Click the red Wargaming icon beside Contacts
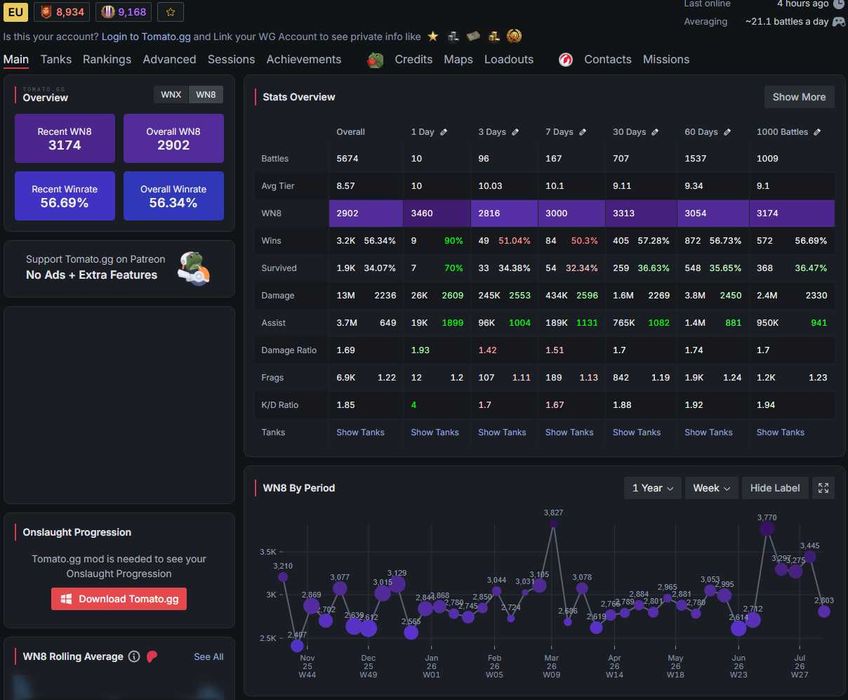The image size is (848, 700). coord(566,60)
